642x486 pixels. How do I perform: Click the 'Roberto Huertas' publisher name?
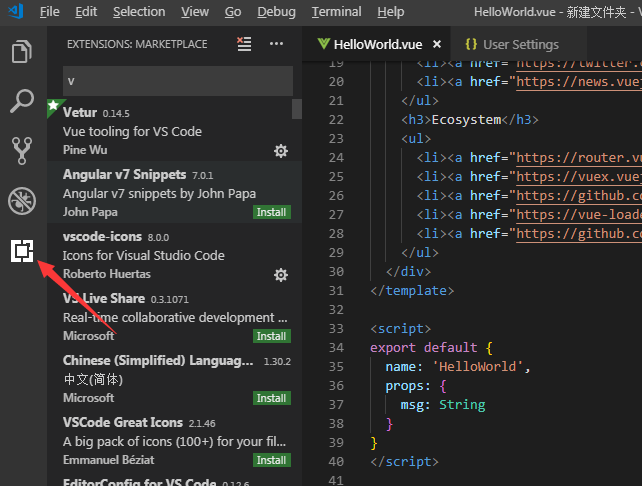[x=107, y=274]
